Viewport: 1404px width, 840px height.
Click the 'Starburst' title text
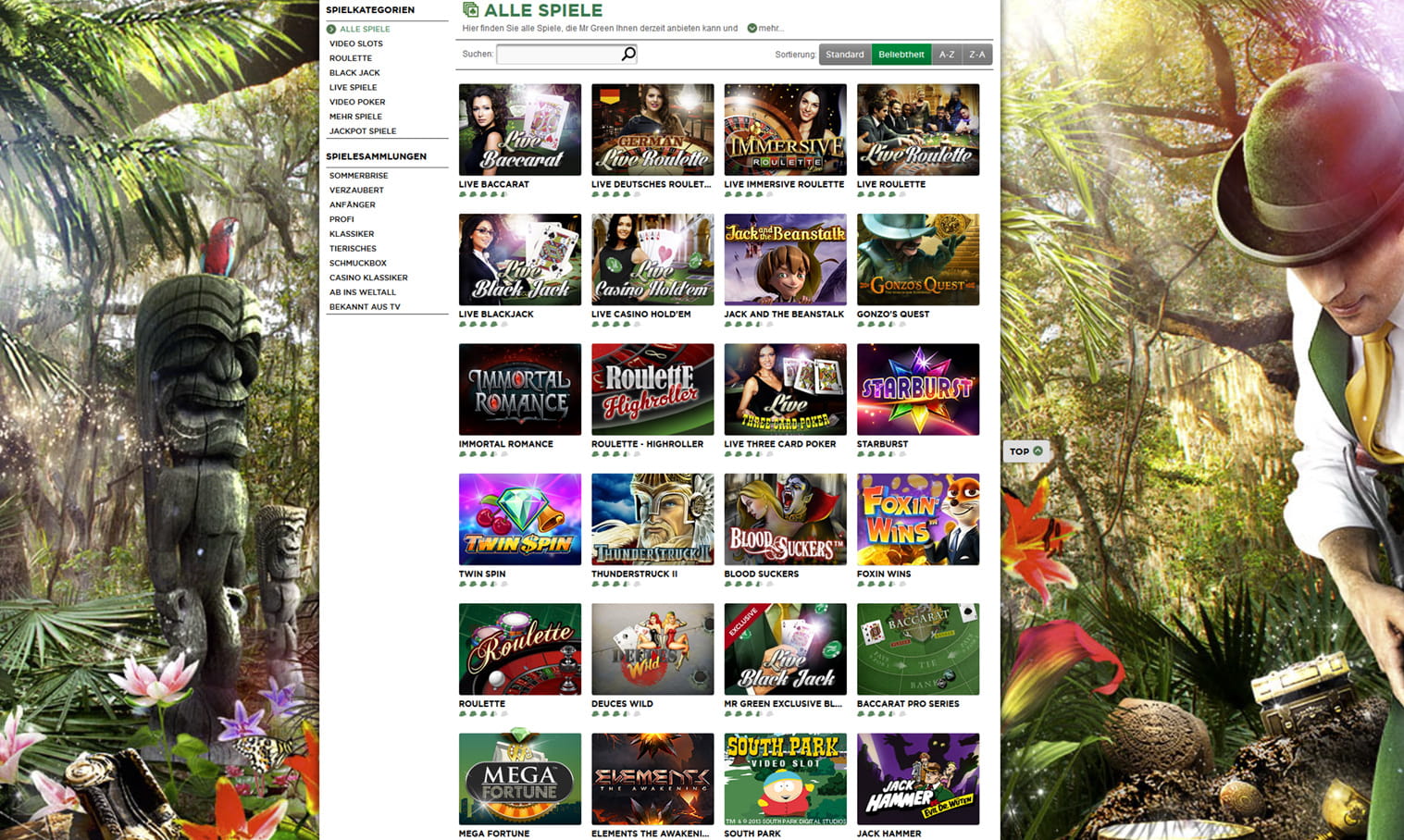pyautogui.click(x=882, y=444)
